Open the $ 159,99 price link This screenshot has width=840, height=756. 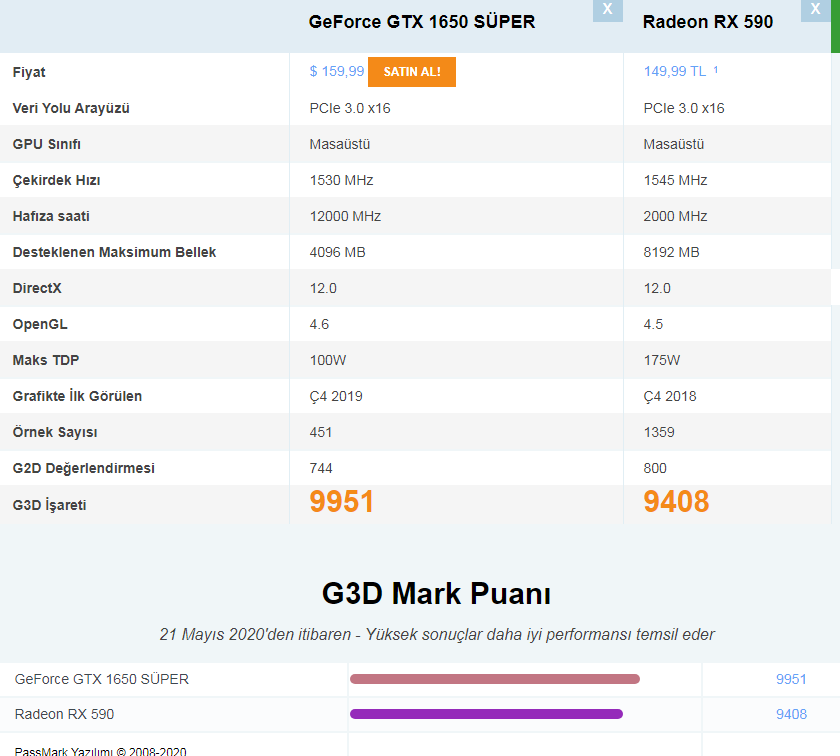point(337,72)
